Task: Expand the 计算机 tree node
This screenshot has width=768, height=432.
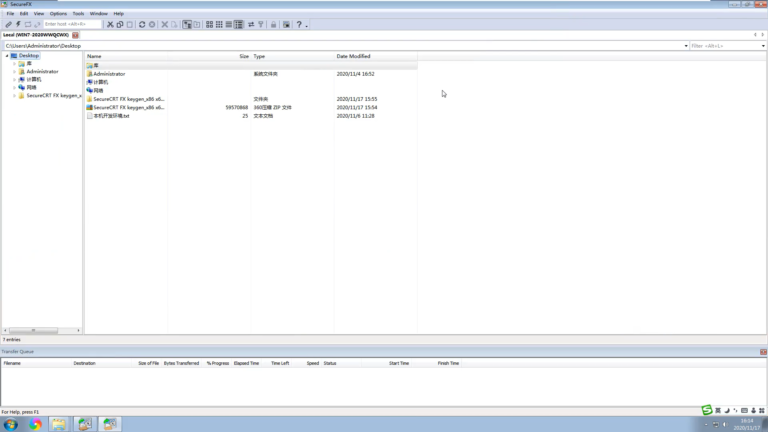Action: (x=14, y=79)
